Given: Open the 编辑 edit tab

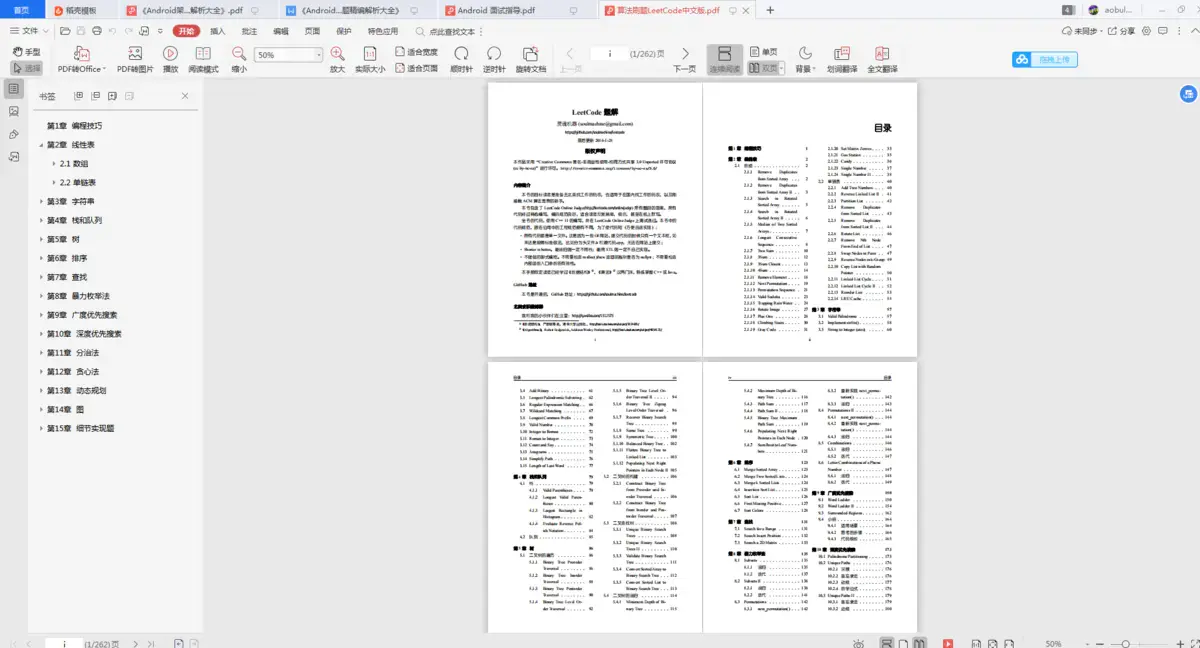Looking at the screenshot, I should pos(281,31).
